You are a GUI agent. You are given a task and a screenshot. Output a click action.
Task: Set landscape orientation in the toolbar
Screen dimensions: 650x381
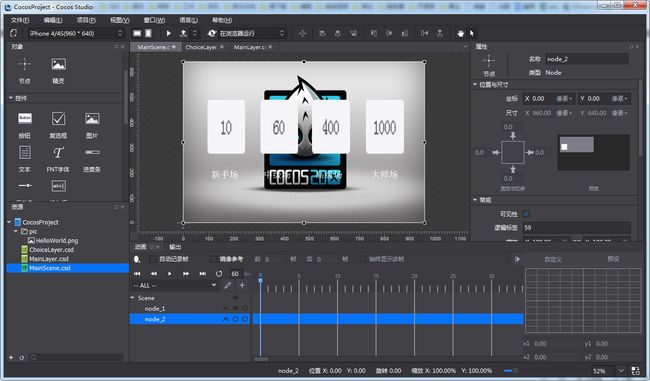click(137, 33)
